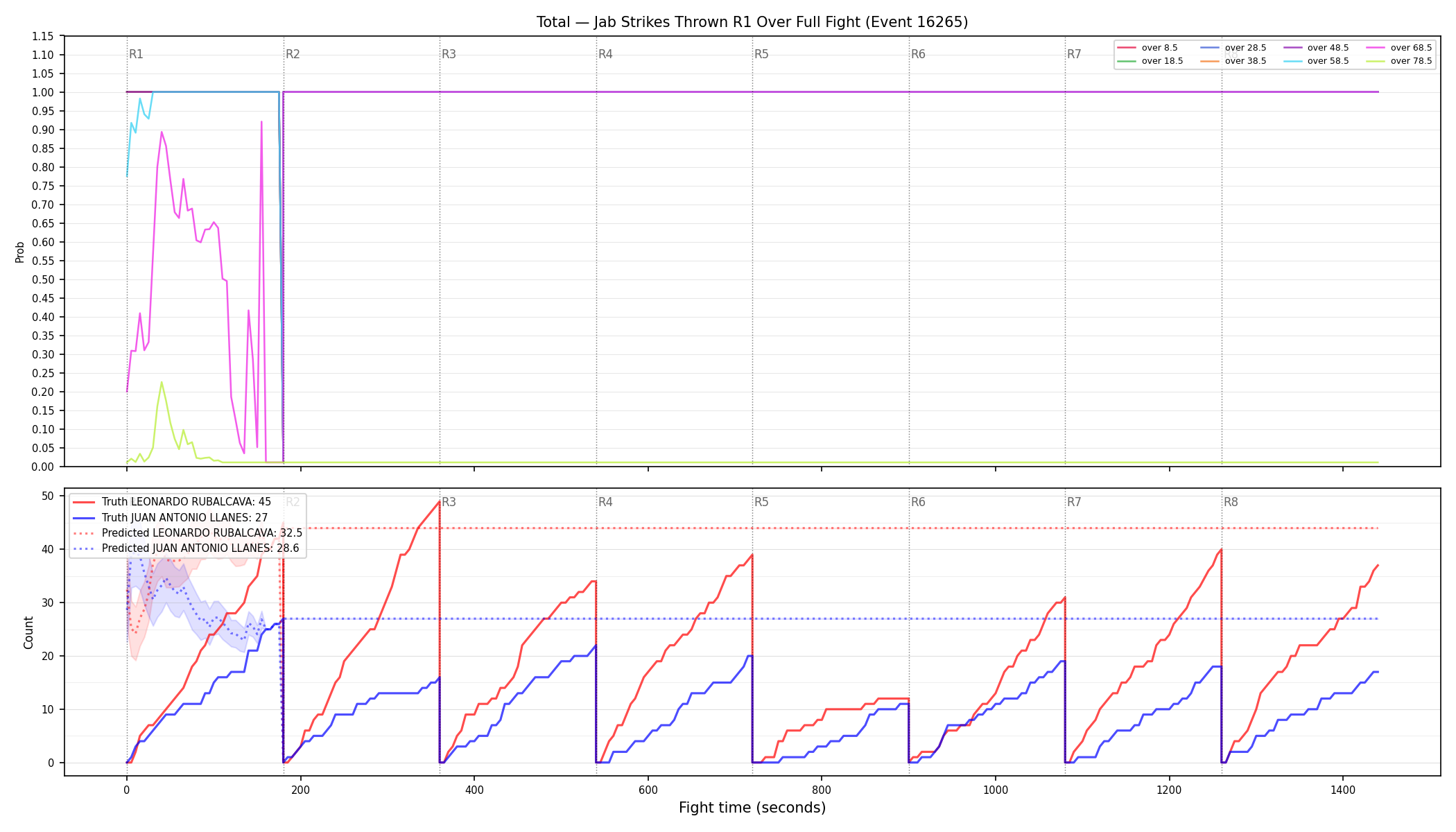Click the 600 tick on time axis
Viewport: 1456px width, 832px height.
coord(648,790)
